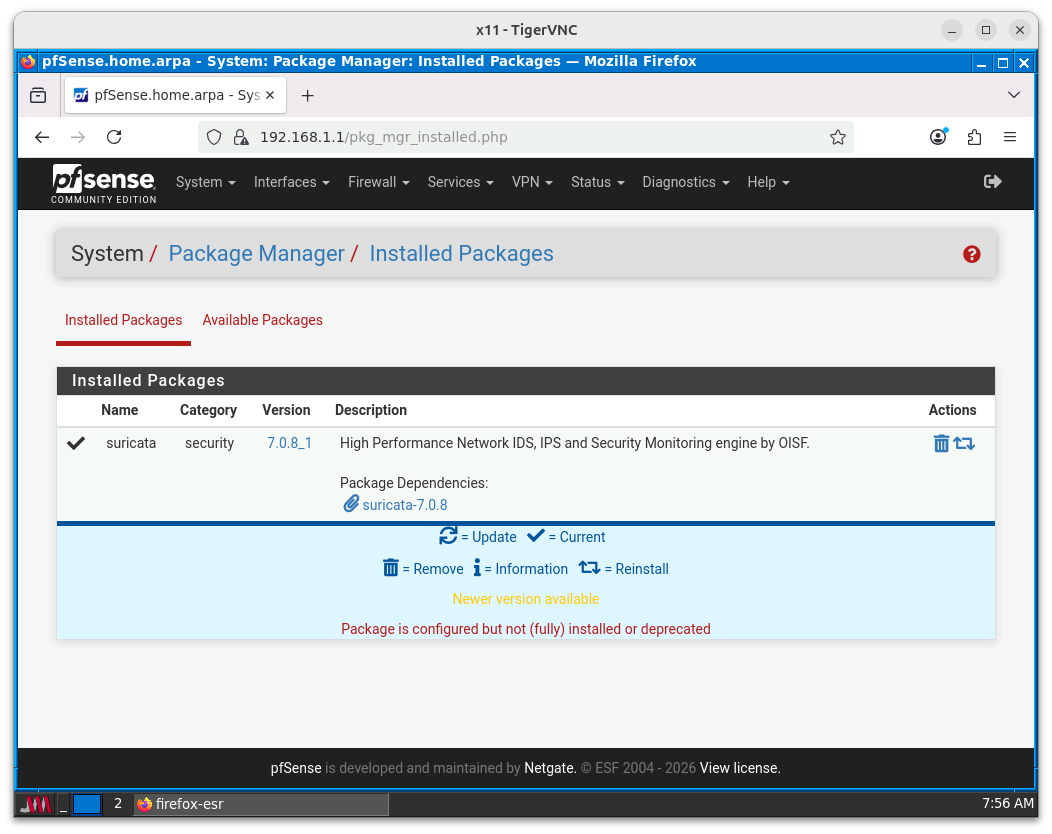Switch to the Installed Packages tab
This screenshot has height=834, width=1052.
[123, 321]
